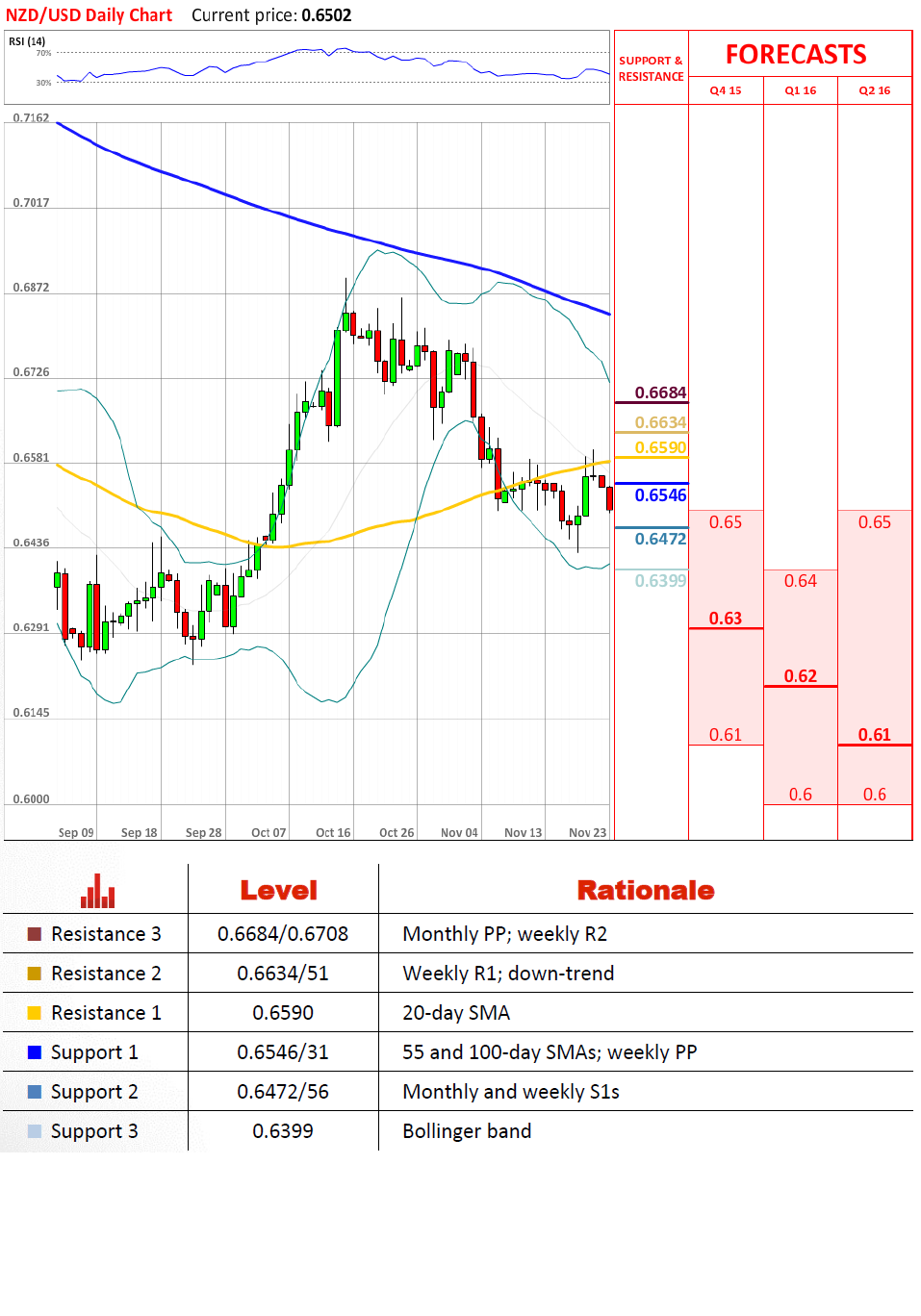This screenshot has width=921, height=1316.
Task: Click the 'Monthly PP; weekly R2' rationale
Action: point(505,935)
